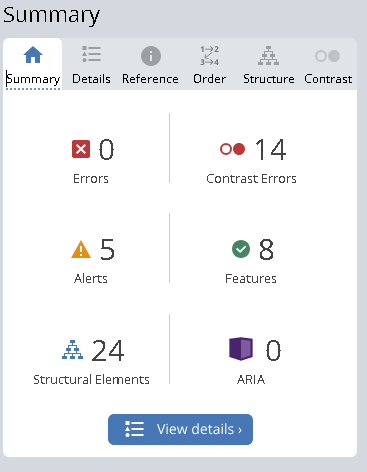Click the Summary panel heading

coord(52,15)
